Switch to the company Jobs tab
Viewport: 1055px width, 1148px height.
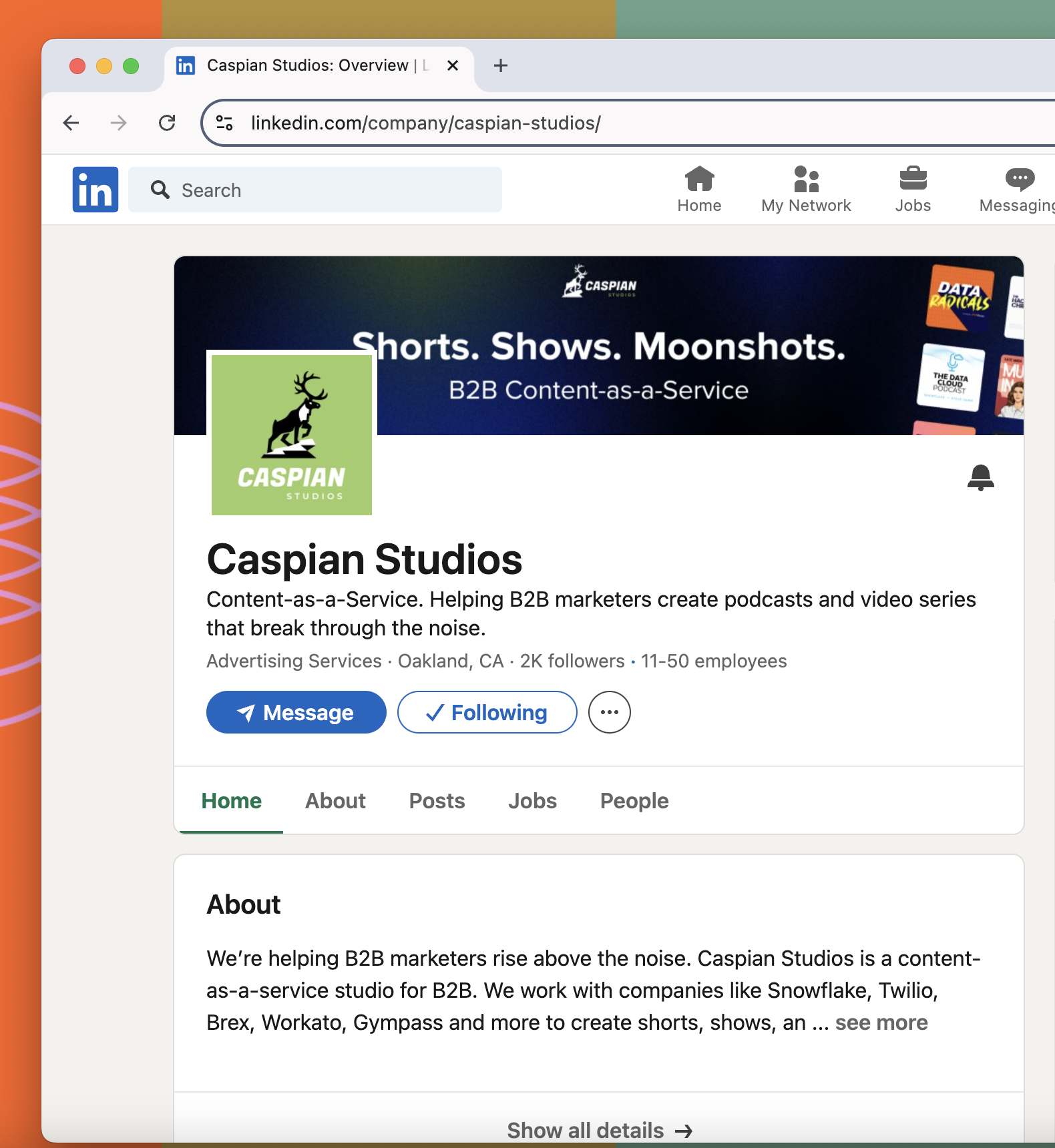point(532,801)
